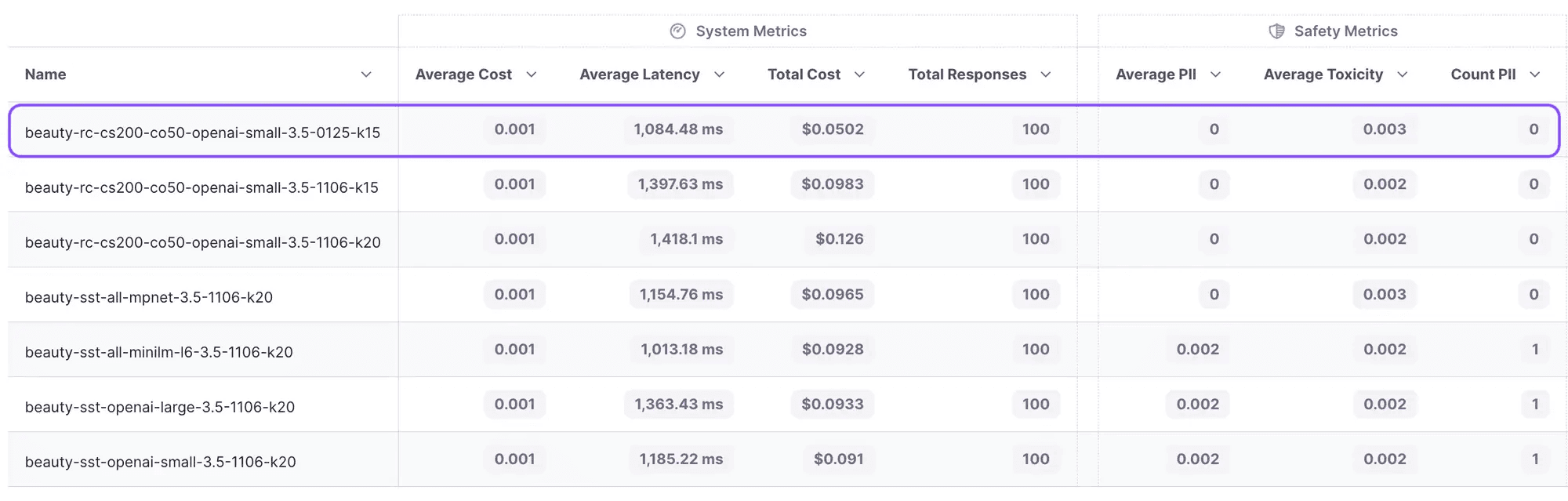Click the 1,154.76 ms latency value
The image size is (1568, 501).
(681, 294)
